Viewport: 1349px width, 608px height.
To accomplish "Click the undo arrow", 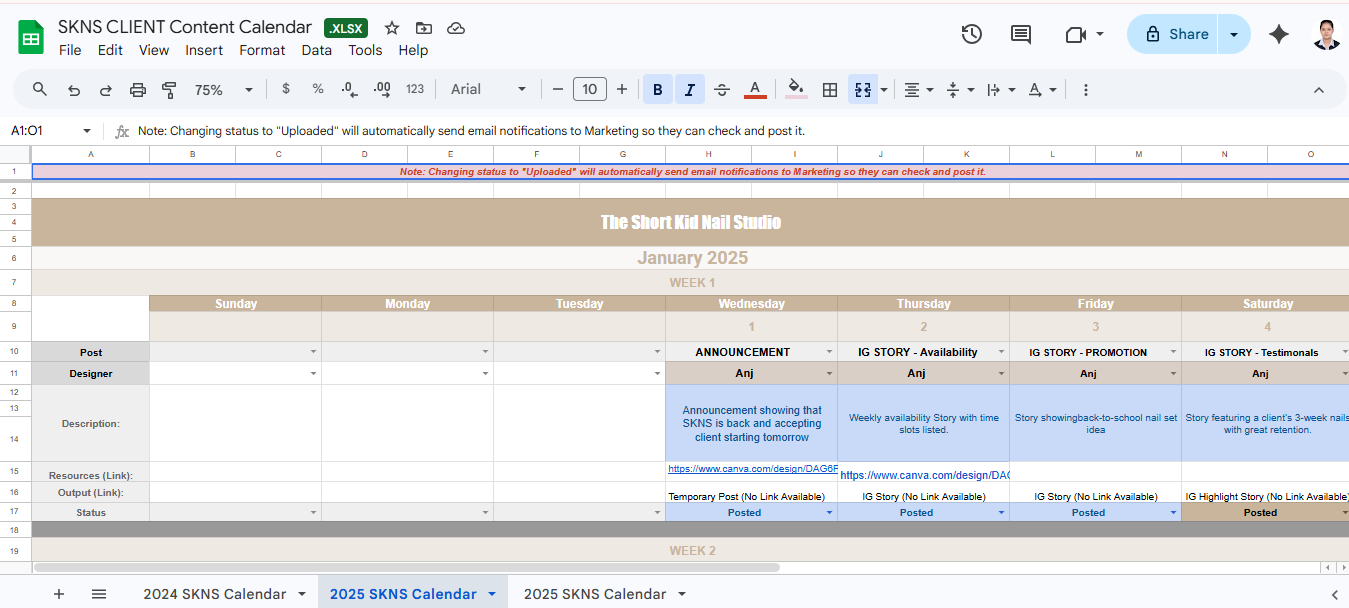I will (x=74, y=90).
